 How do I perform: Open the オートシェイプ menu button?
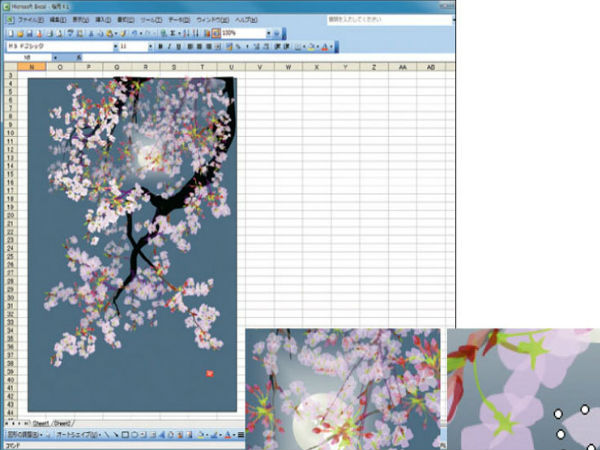pos(78,435)
